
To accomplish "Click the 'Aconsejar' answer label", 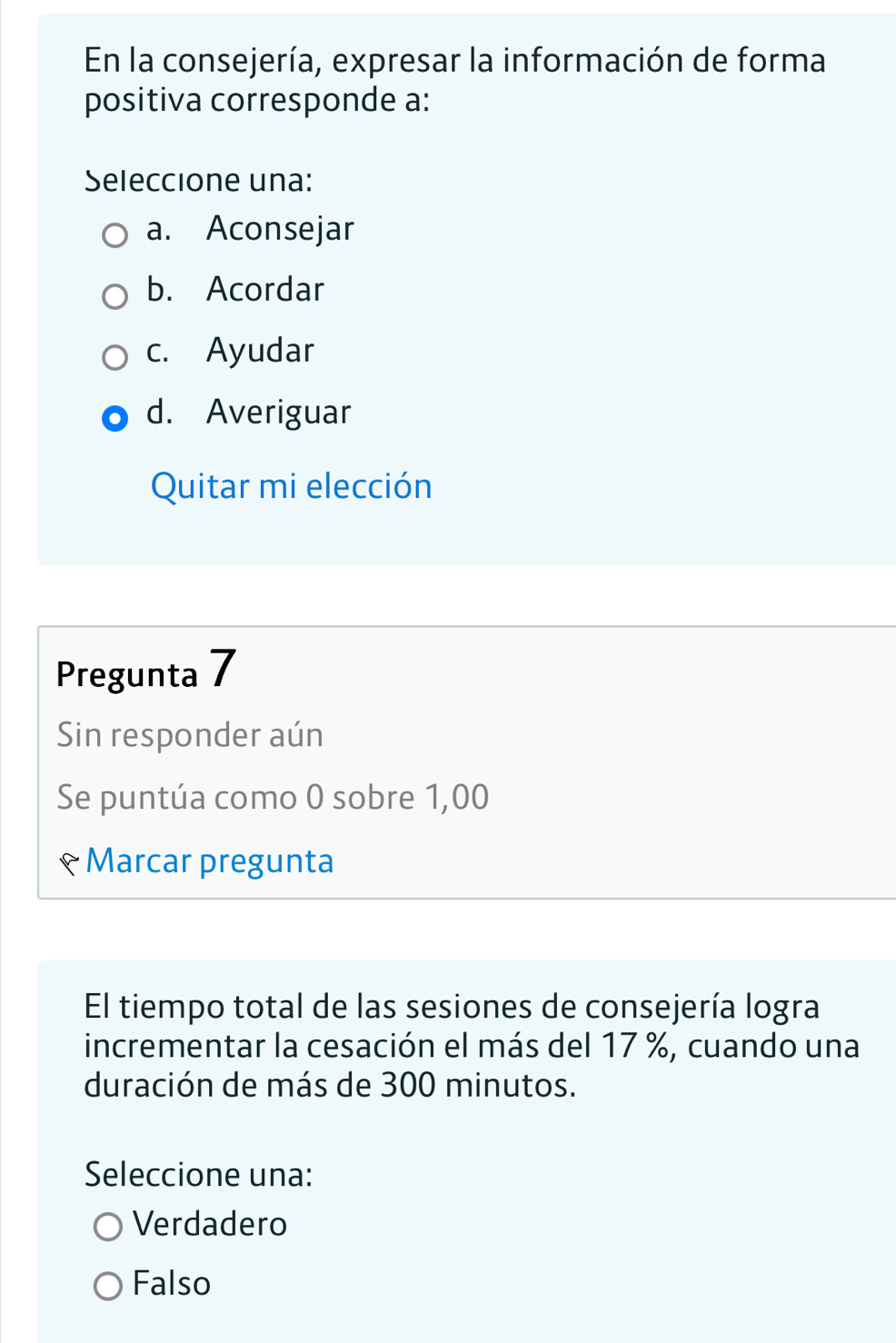I will click(x=280, y=228).
